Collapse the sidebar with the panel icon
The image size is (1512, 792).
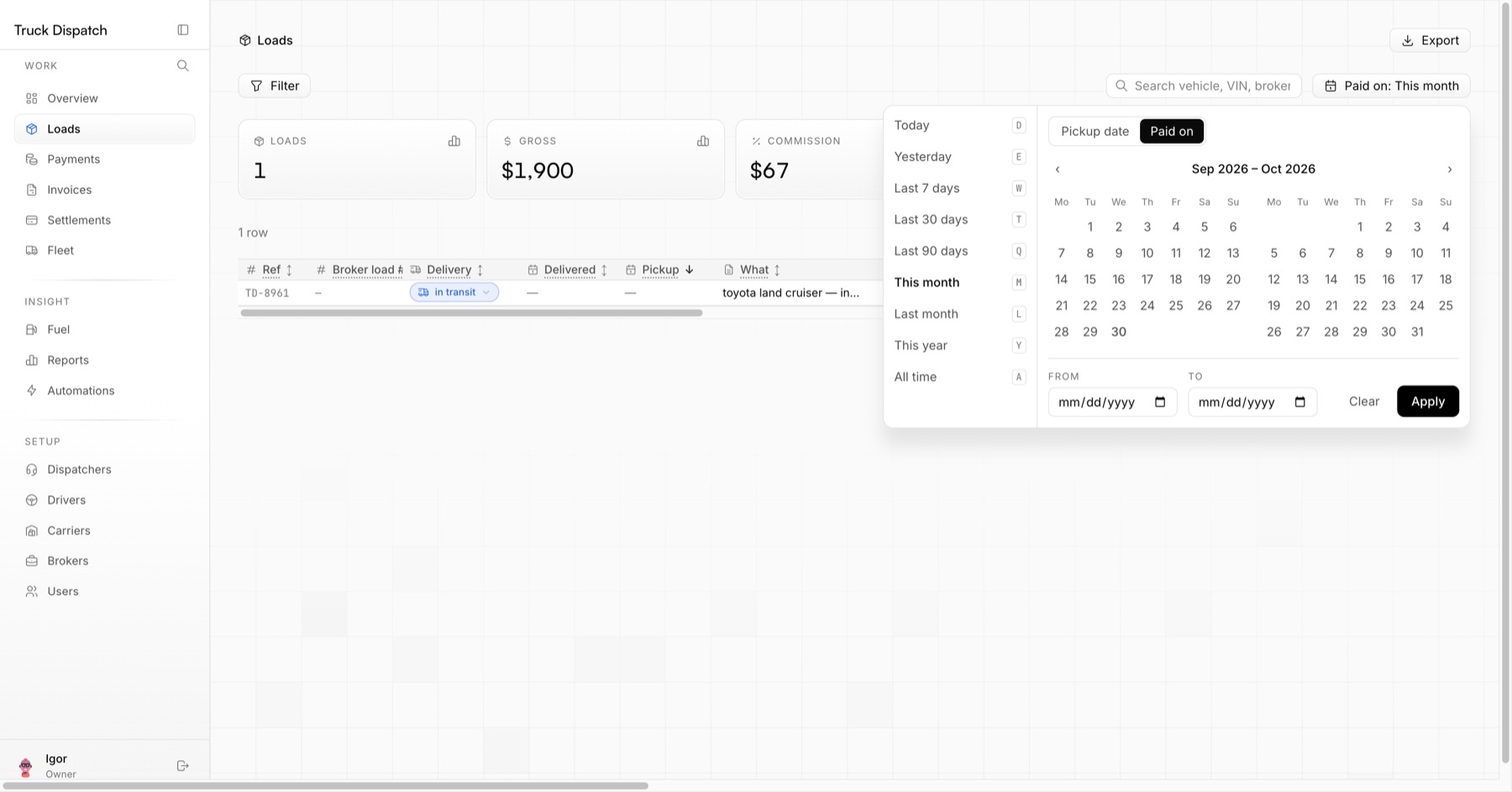(x=183, y=30)
